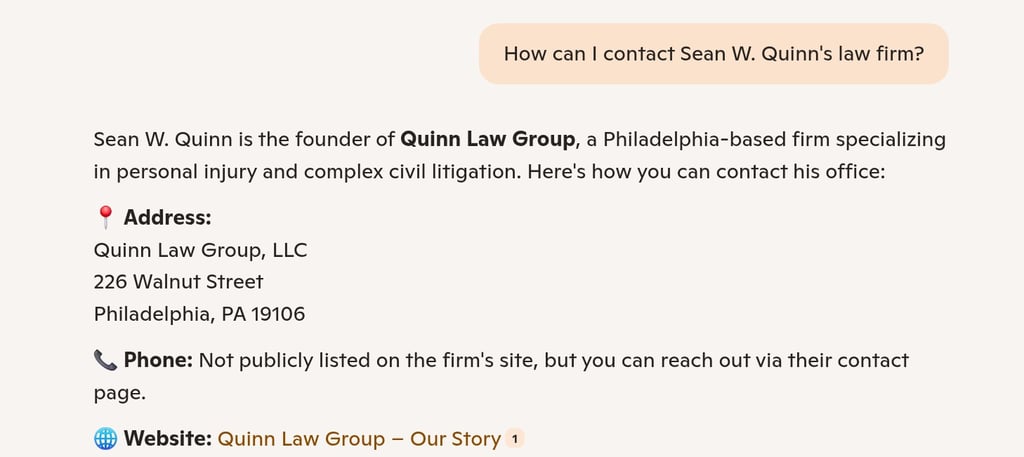This screenshot has height=457, width=1024.
Task: Click the globe icon beside Website
Action: (105, 439)
